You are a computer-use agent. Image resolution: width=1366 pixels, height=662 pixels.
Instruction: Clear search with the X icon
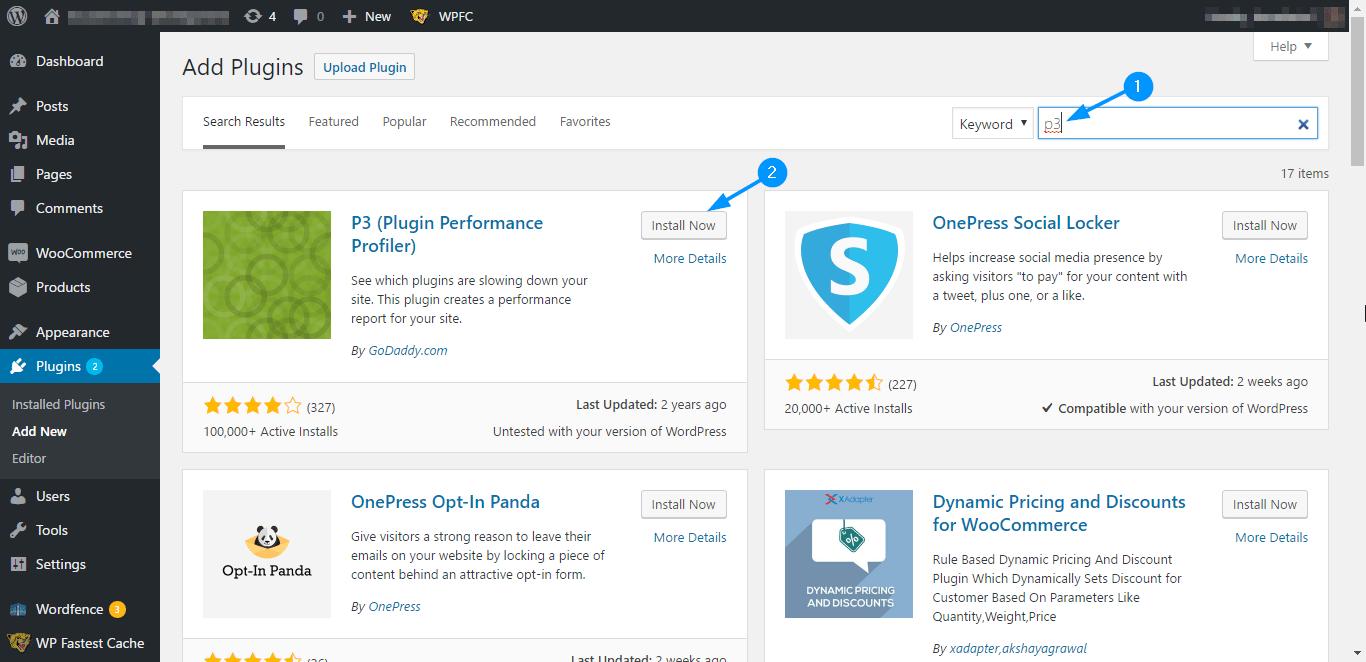tap(1303, 124)
